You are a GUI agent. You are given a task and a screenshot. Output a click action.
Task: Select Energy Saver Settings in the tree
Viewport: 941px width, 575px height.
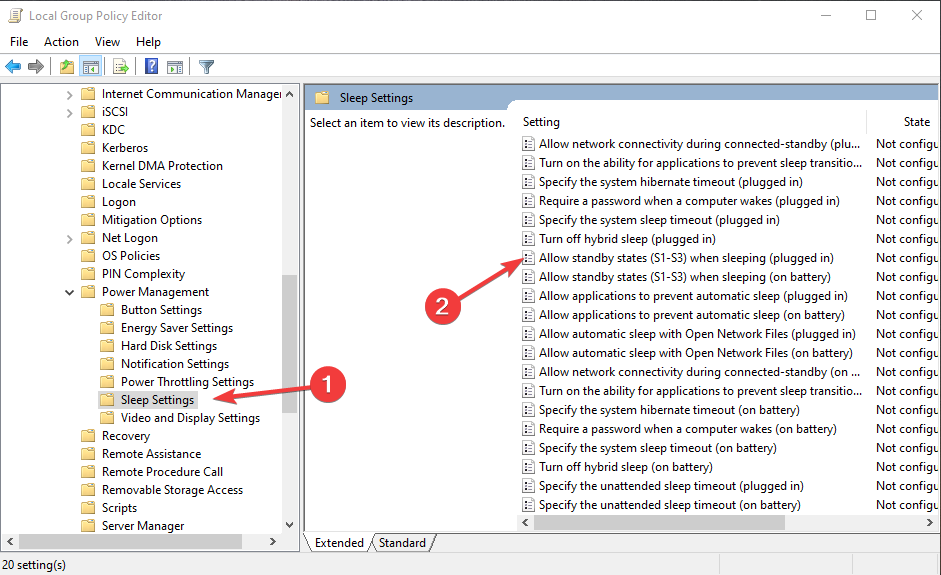coord(176,328)
